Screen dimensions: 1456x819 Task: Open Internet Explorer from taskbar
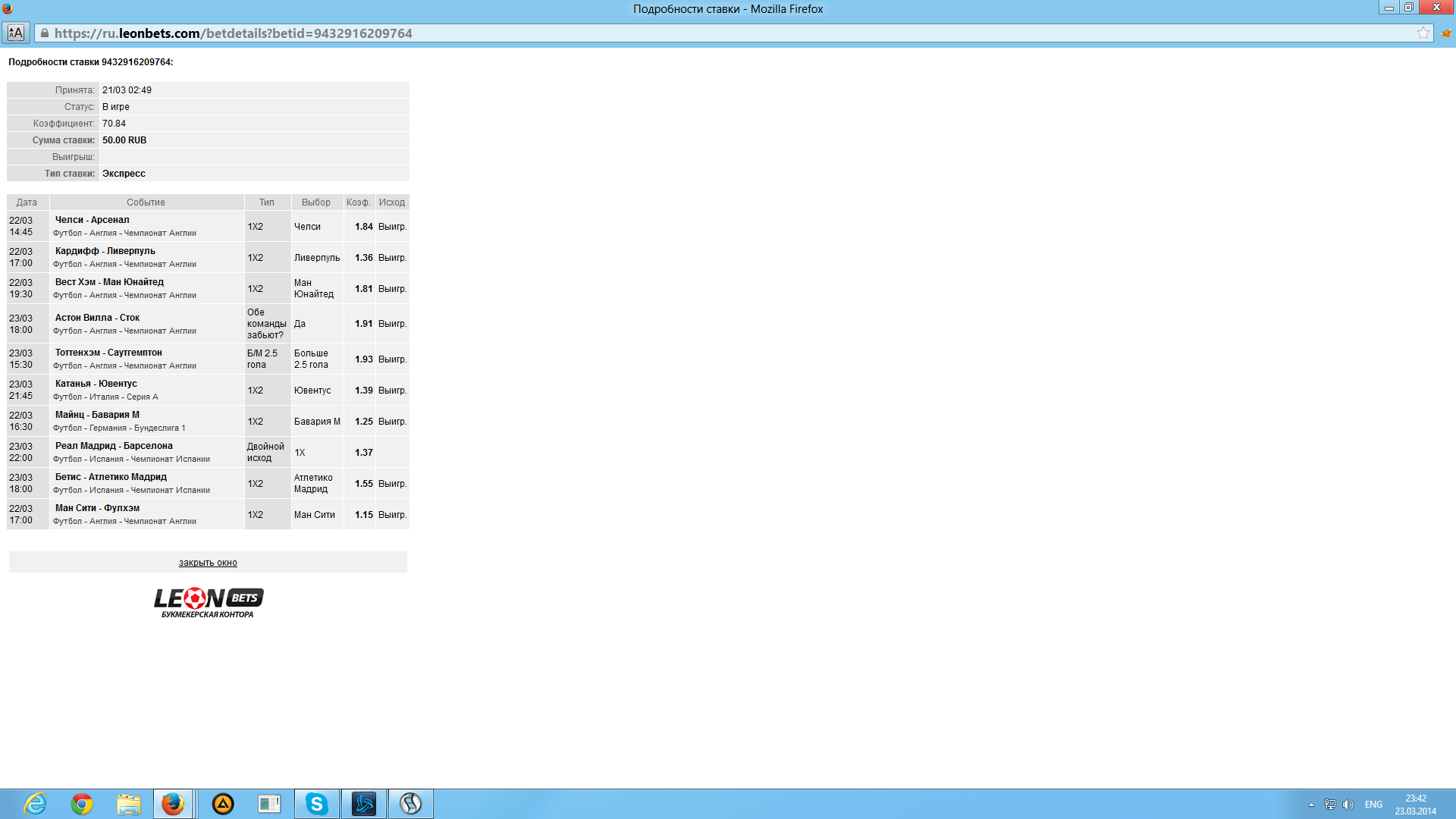[35, 804]
